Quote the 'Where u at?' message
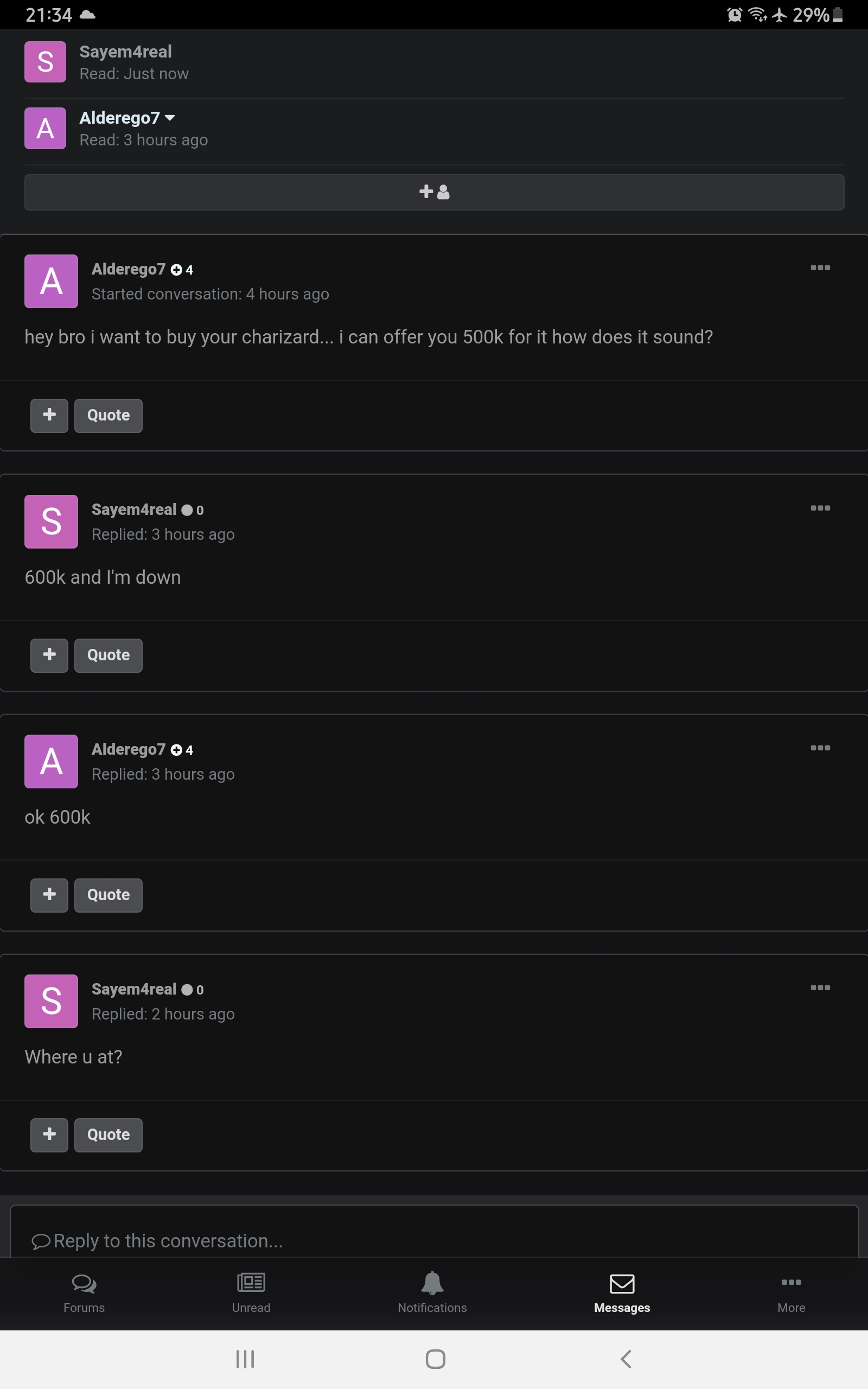Viewport: 868px width, 1389px height. (108, 1135)
